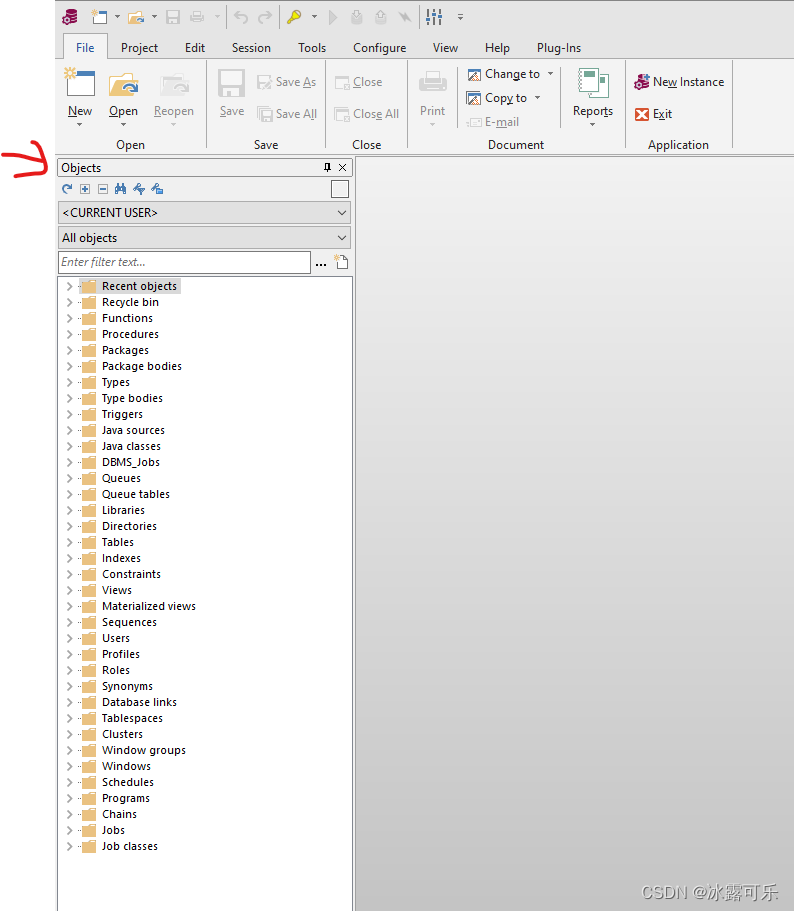
Task: Click the wrench filter icon in Objects toolbar
Action: [x=139, y=189]
